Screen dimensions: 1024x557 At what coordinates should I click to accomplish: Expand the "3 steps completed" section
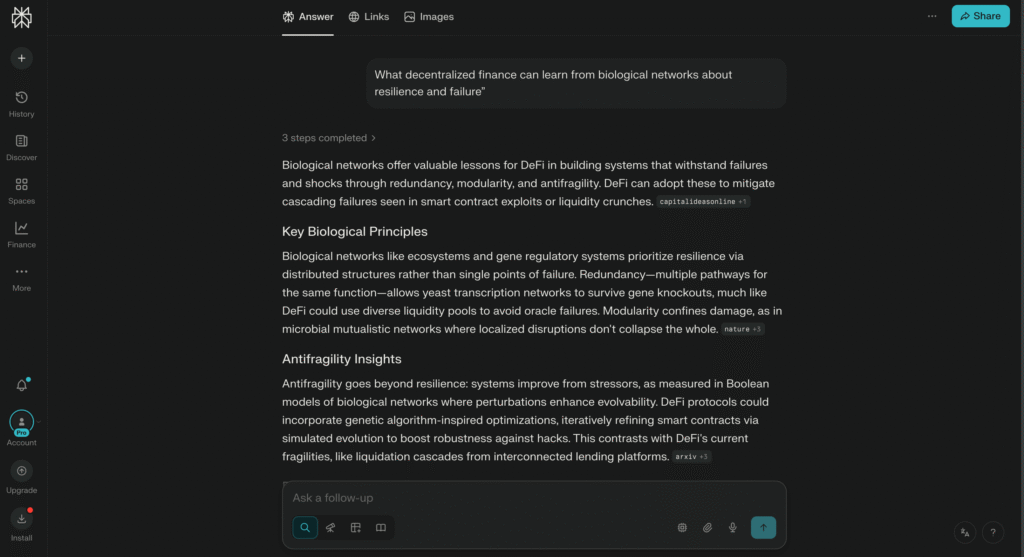click(x=329, y=138)
